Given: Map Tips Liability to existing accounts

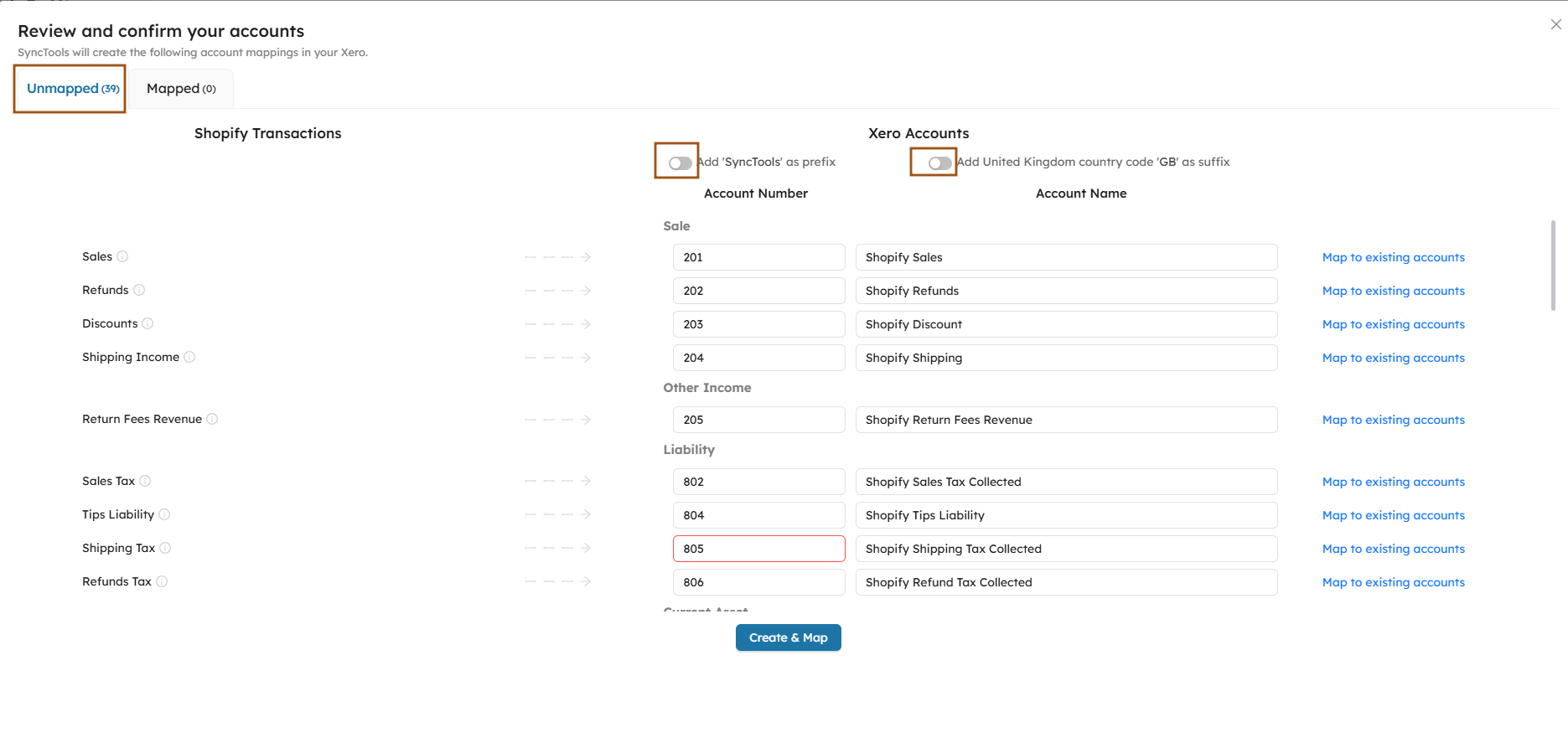Looking at the screenshot, I should 1394,515.
